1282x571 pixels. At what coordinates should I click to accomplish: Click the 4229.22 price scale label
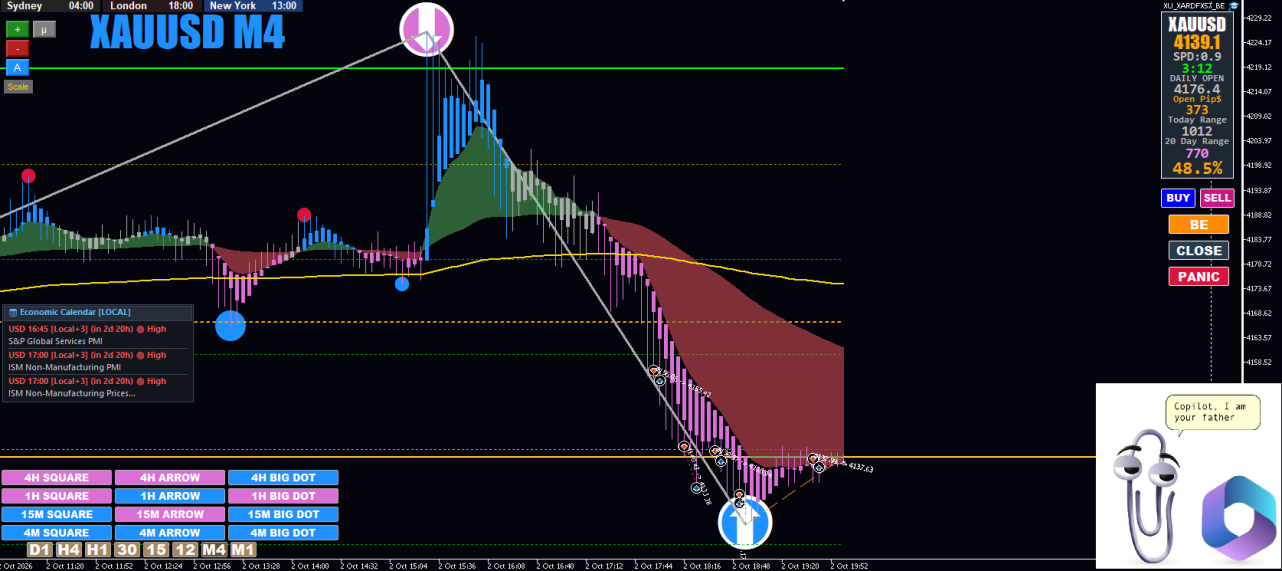pos(1260,18)
